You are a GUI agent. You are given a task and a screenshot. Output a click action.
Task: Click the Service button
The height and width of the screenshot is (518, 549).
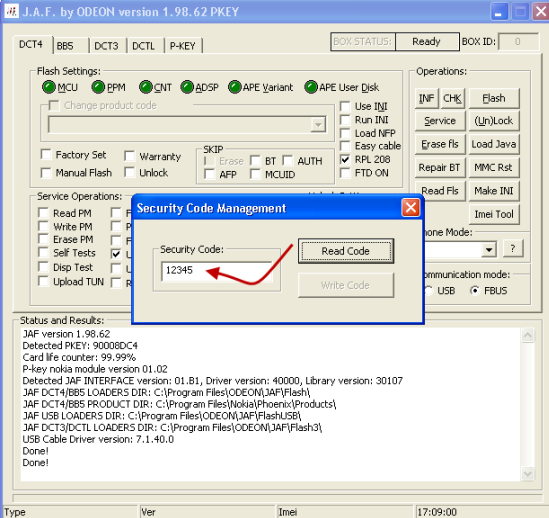440,121
